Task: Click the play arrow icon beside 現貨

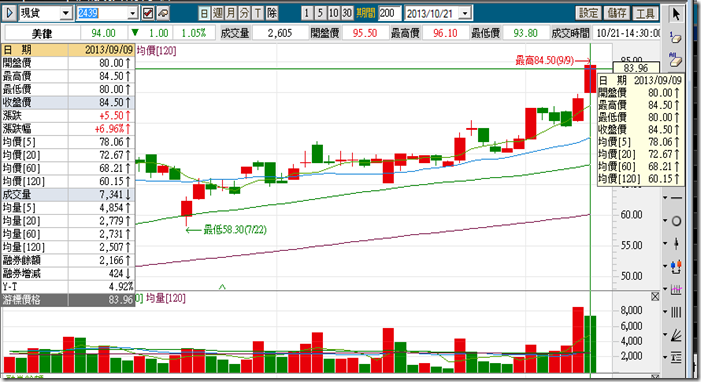Action: click(10, 13)
